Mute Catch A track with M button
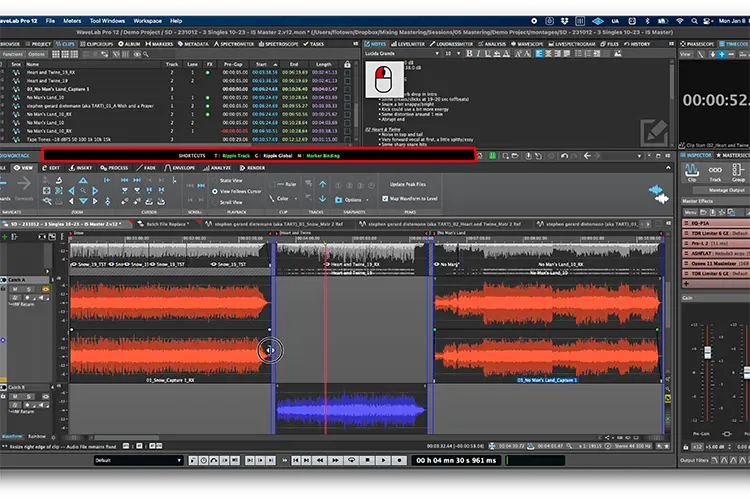 pos(15,289)
